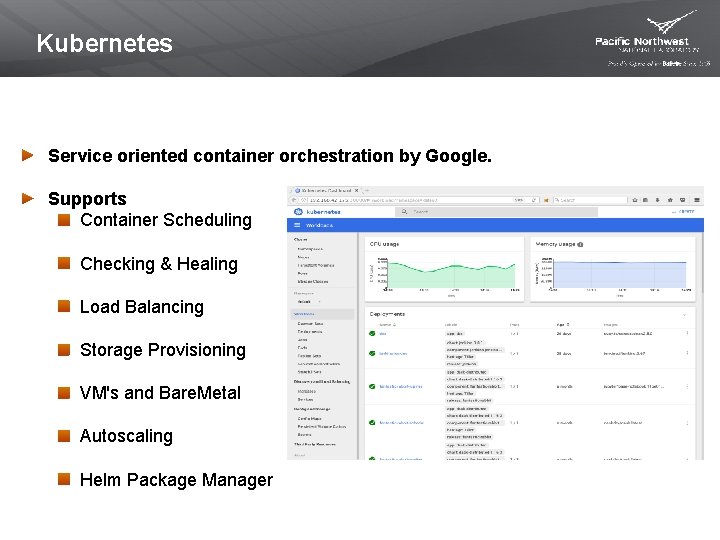Open the browser hamburger menu icon
The image size is (720, 540).
[x=697, y=200]
